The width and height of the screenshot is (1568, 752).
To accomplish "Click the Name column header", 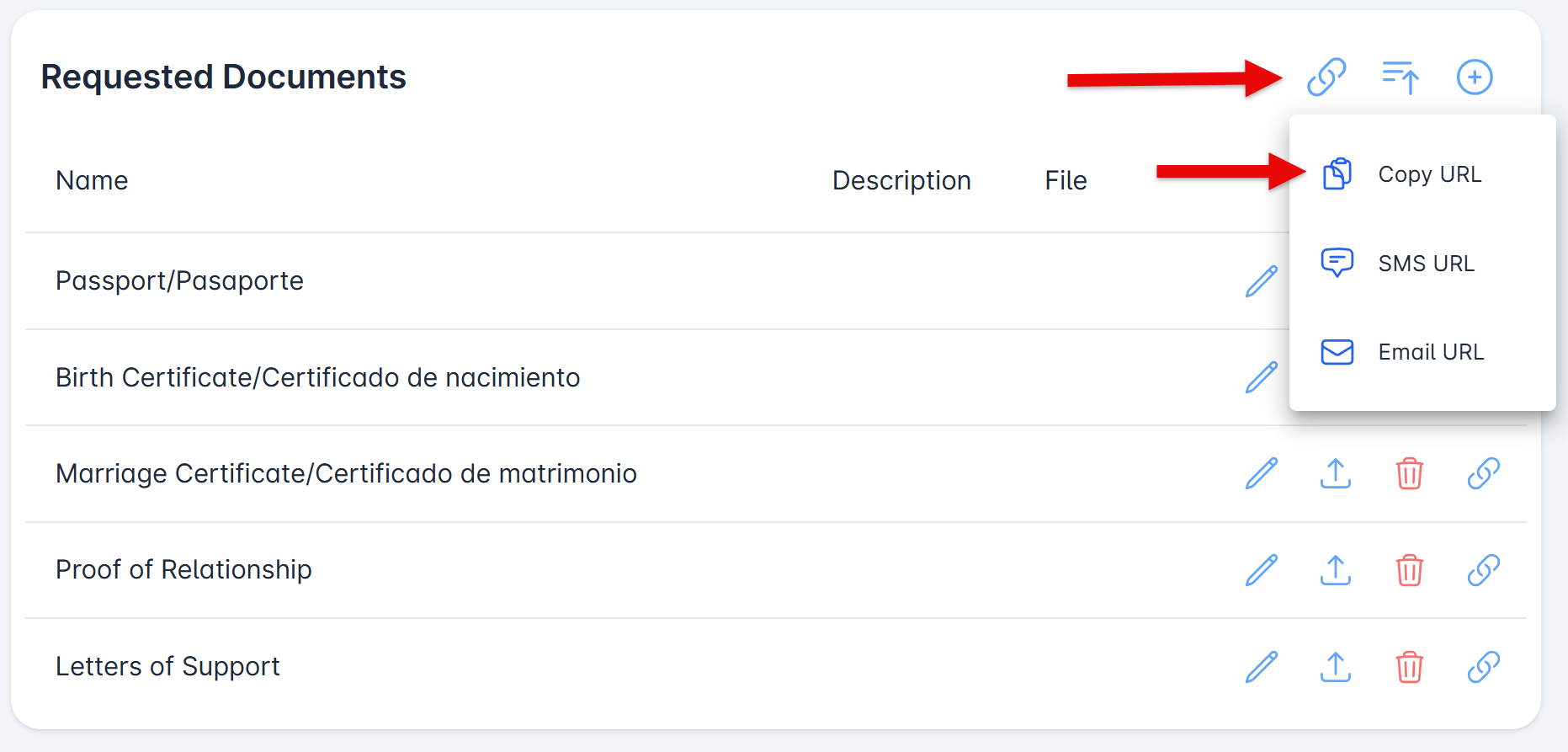I will (92, 180).
